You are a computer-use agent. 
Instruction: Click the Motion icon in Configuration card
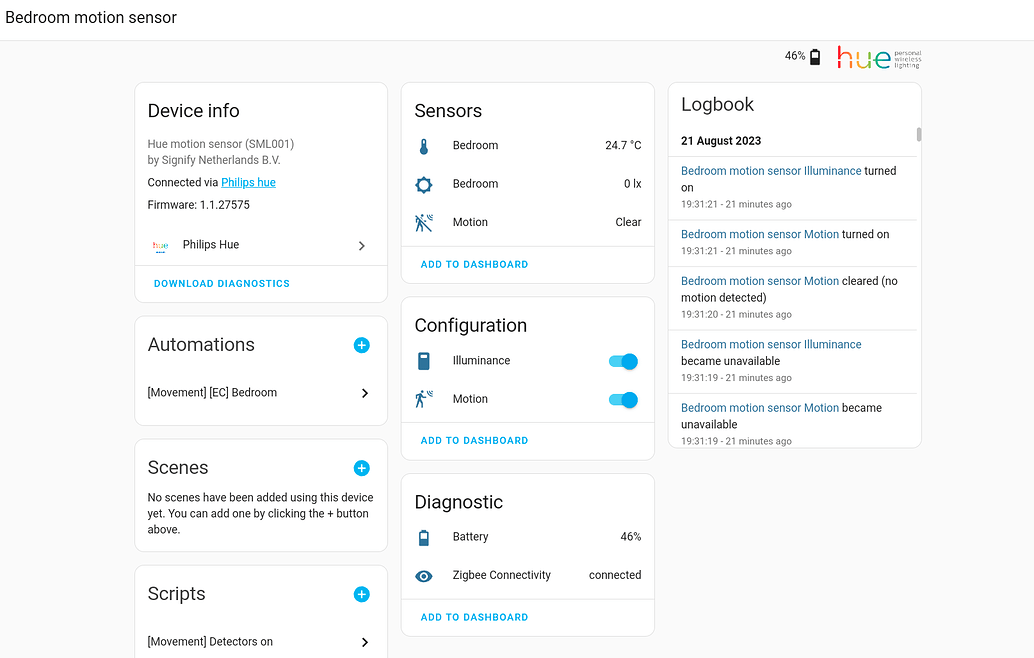(x=423, y=398)
